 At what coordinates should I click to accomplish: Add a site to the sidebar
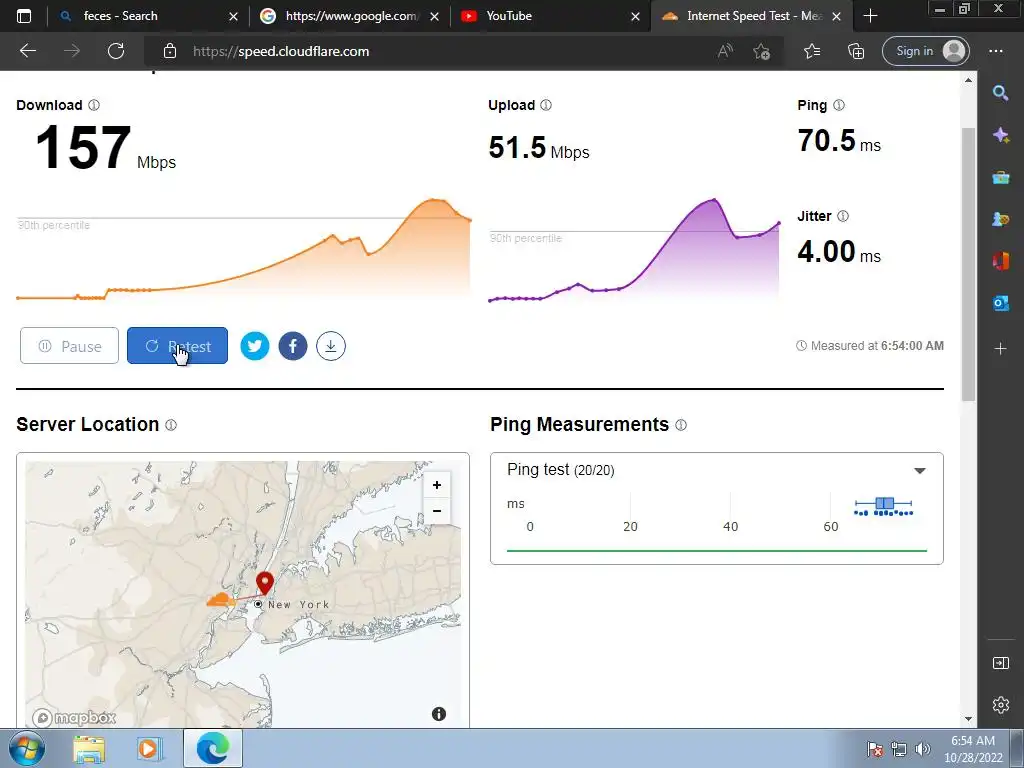[x=1000, y=349]
